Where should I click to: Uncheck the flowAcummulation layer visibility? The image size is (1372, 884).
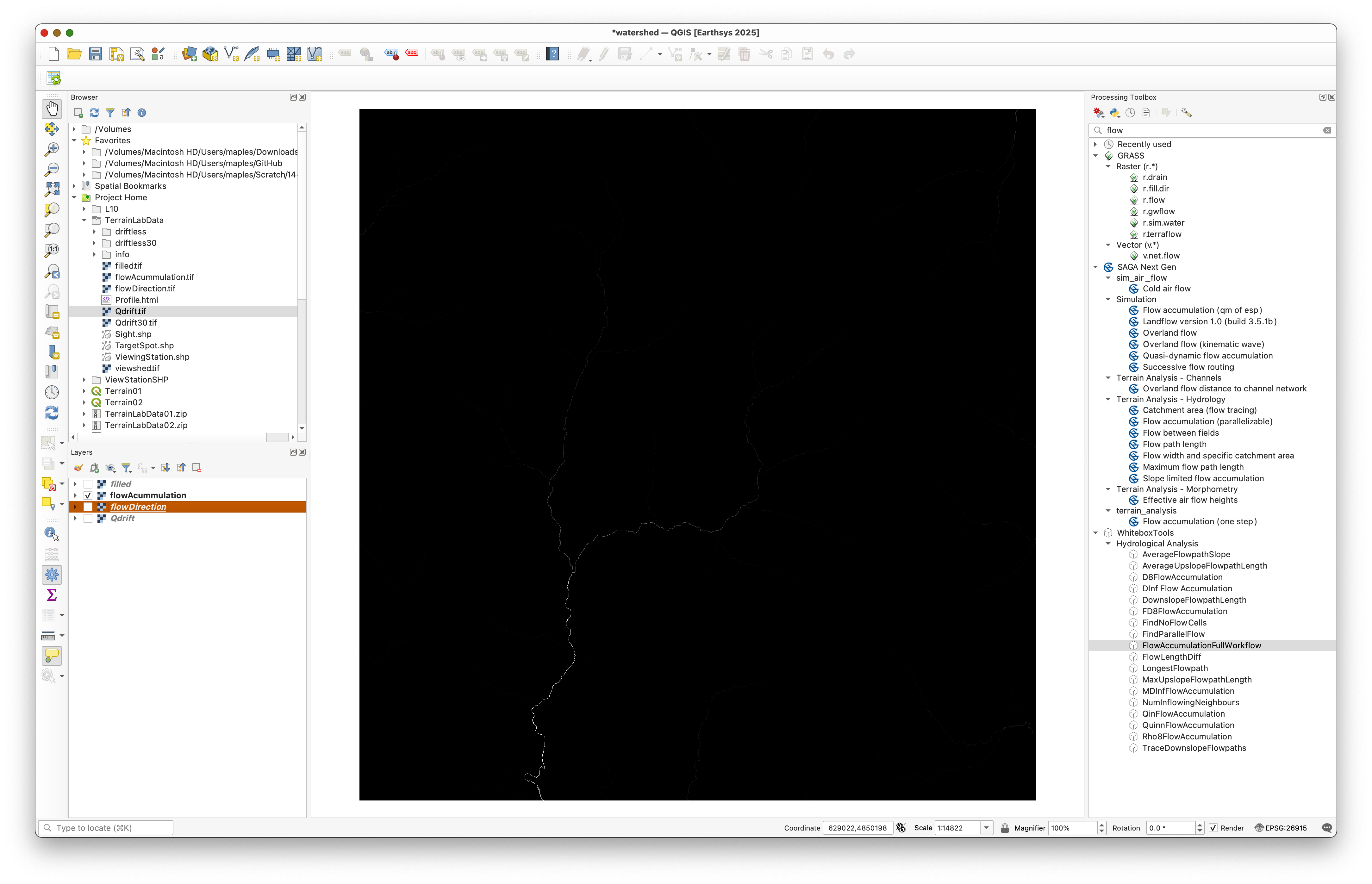pos(88,495)
